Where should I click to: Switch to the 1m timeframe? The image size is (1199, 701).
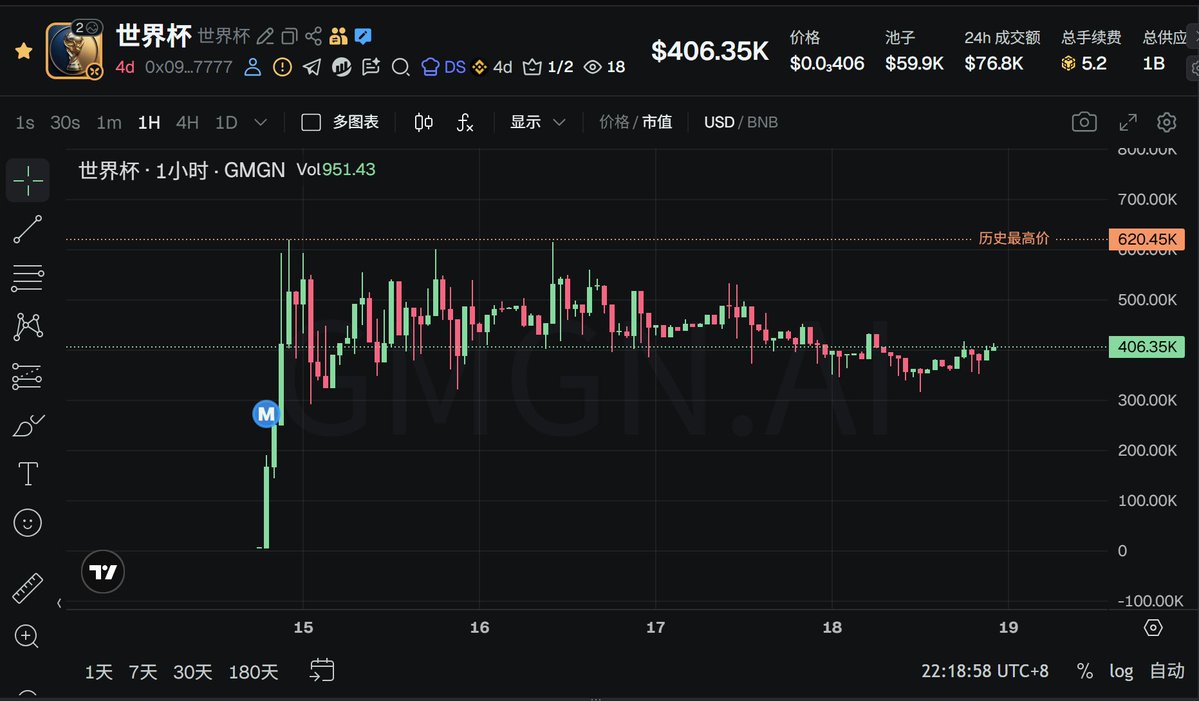(x=109, y=122)
